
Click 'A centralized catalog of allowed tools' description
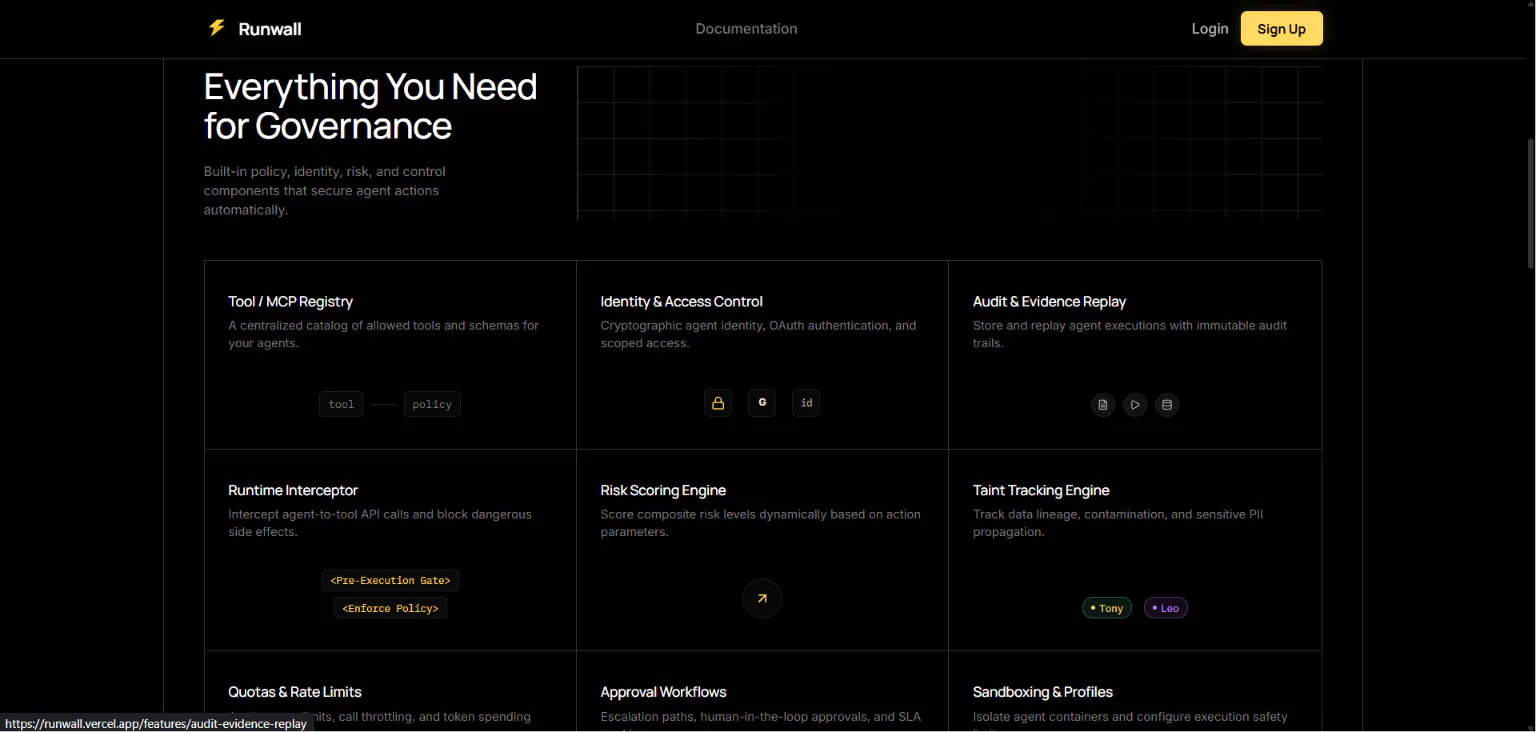pyautogui.click(x=384, y=334)
